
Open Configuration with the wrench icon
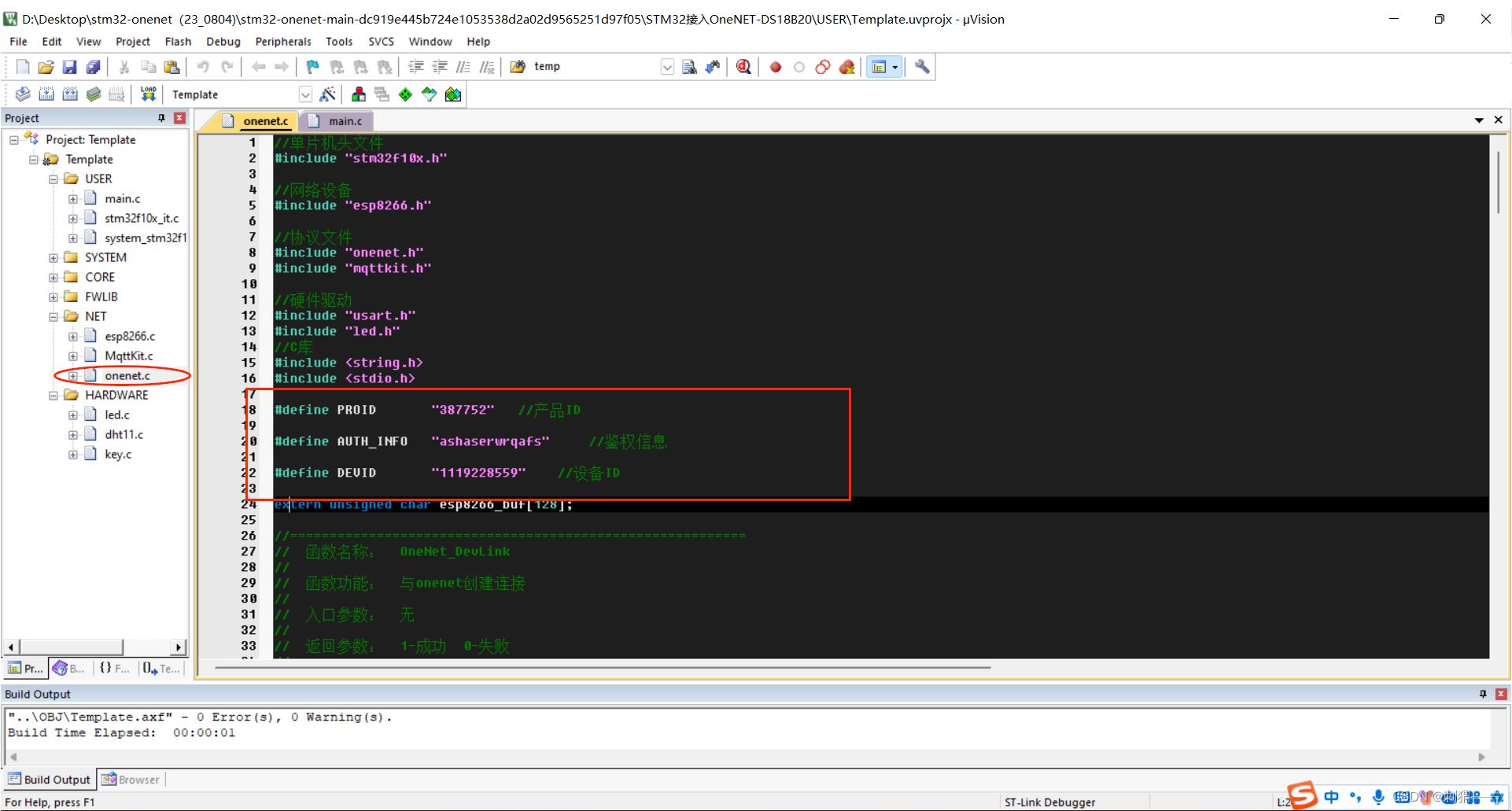(x=922, y=67)
